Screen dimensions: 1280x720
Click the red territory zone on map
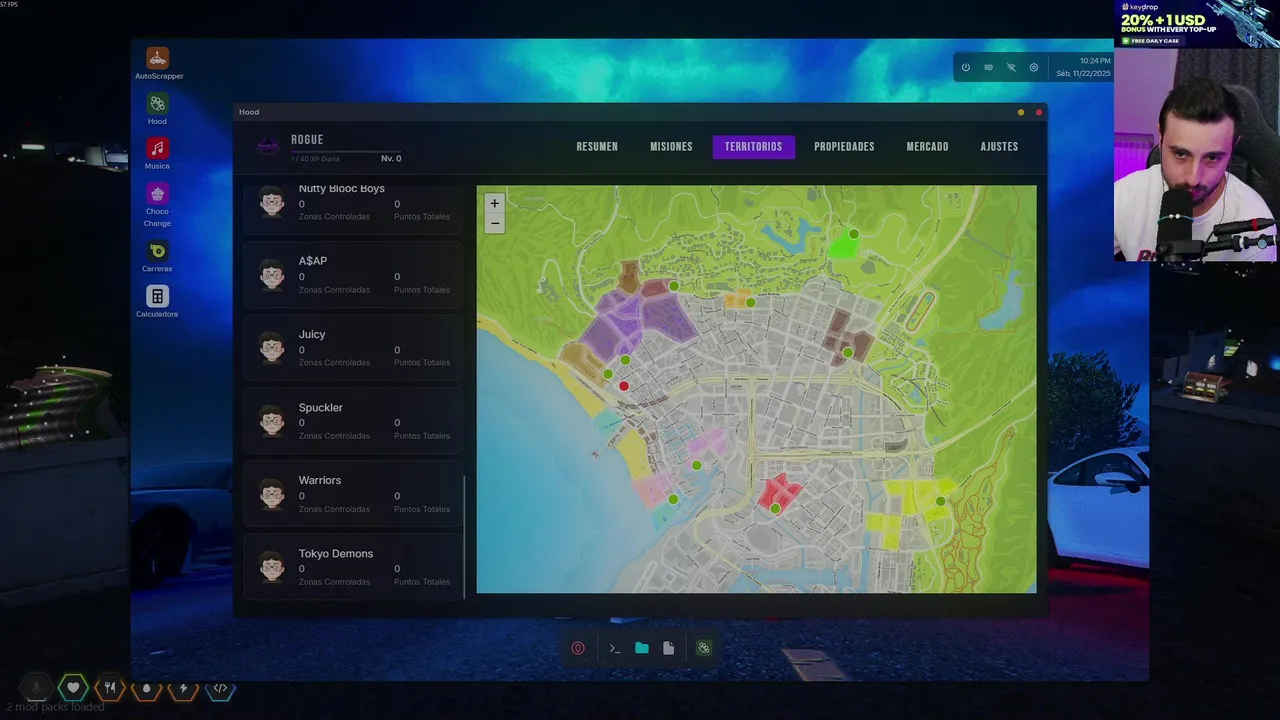click(x=779, y=492)
